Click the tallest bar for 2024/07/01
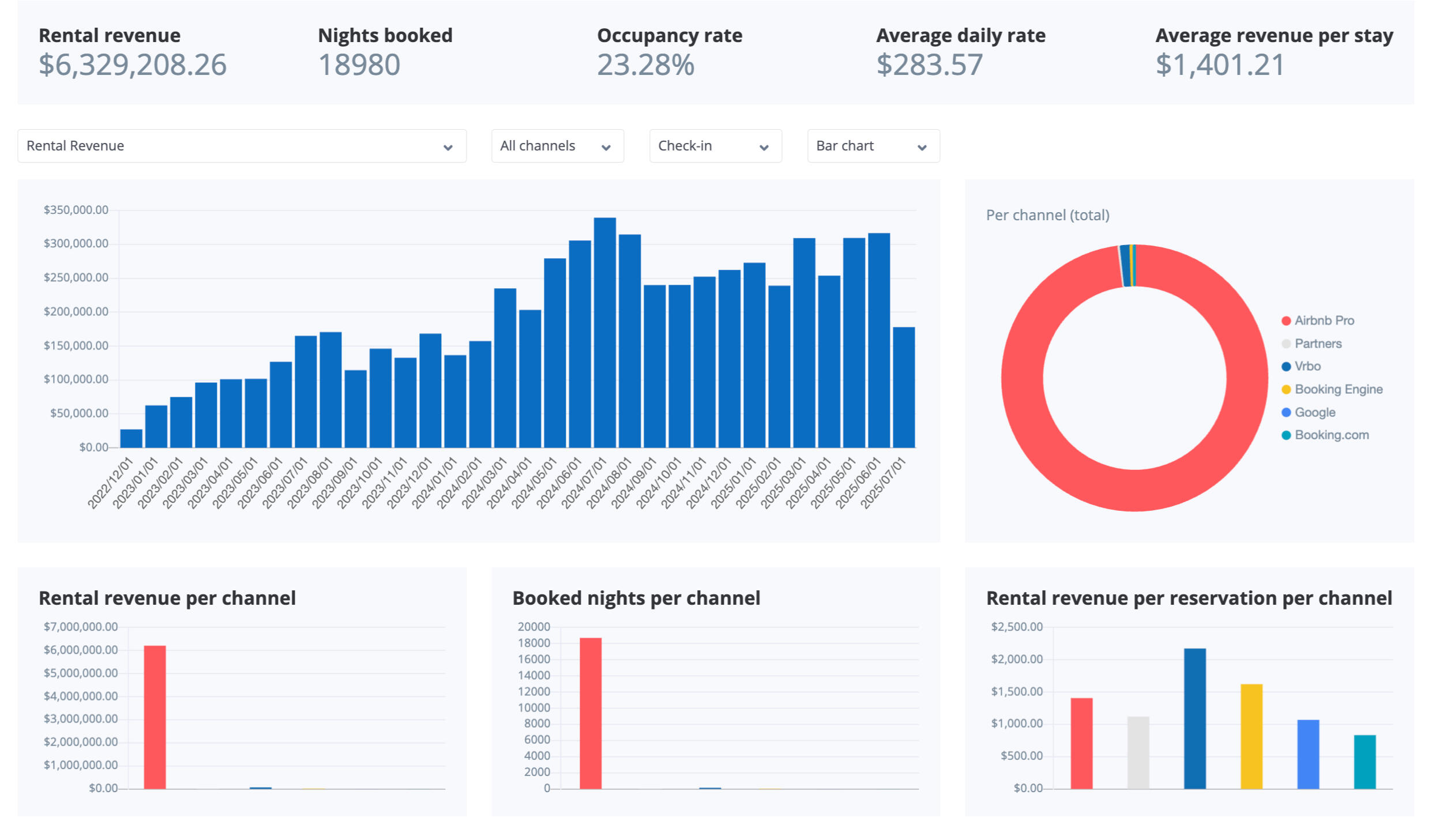Viewport: 1432px width, 840px height. click(x=605, y=333)
